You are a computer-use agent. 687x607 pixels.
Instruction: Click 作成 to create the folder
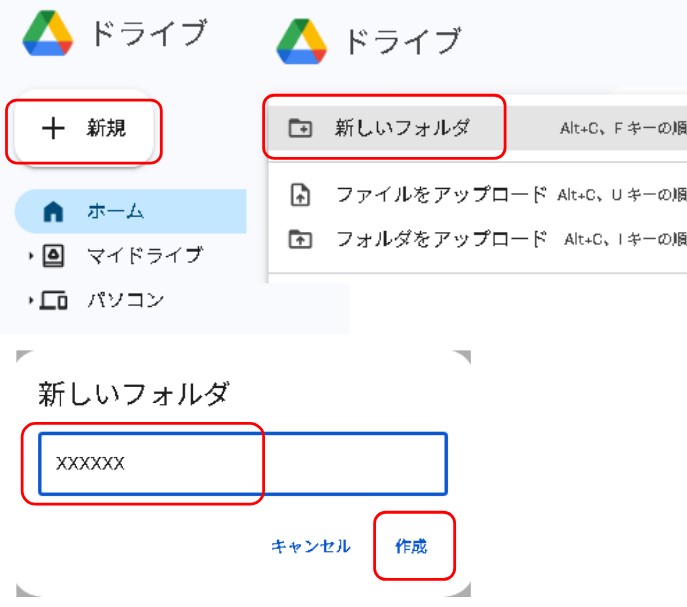click(x=411, y=546)
